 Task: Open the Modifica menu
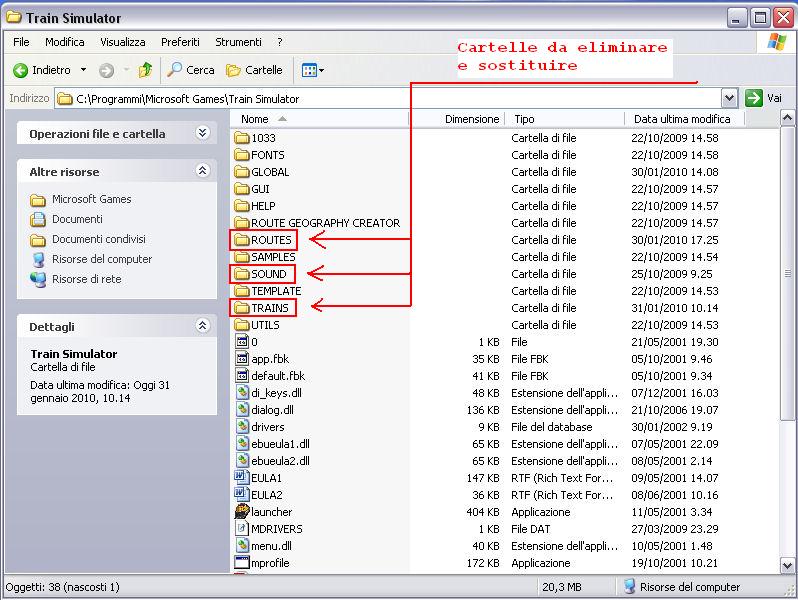pyautogui.click(x=65, y=42)
